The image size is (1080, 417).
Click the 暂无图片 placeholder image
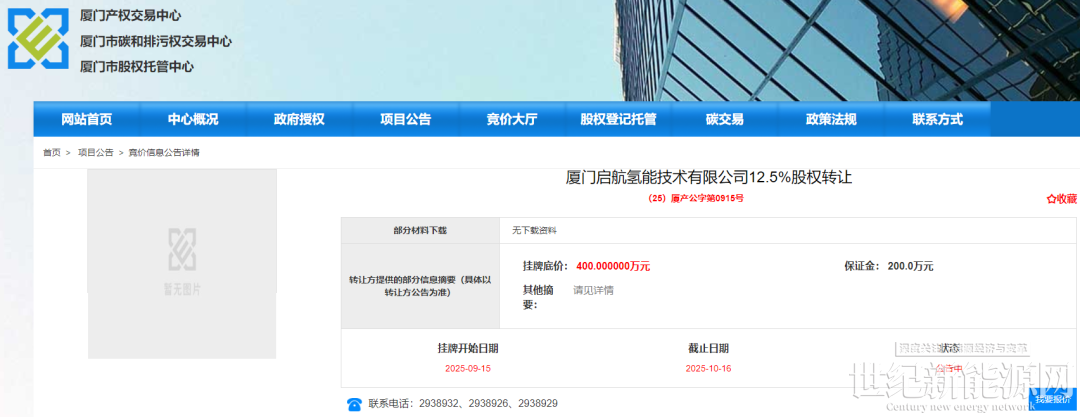click(182, 263)
